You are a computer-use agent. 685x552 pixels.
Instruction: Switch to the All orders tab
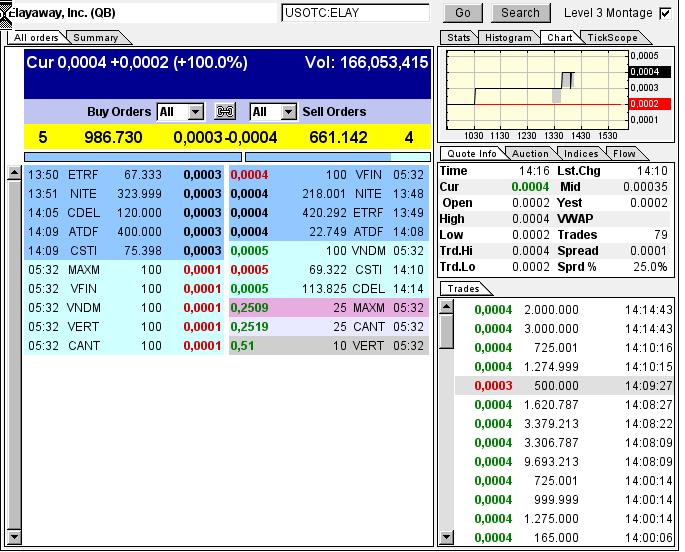point(36,38)
